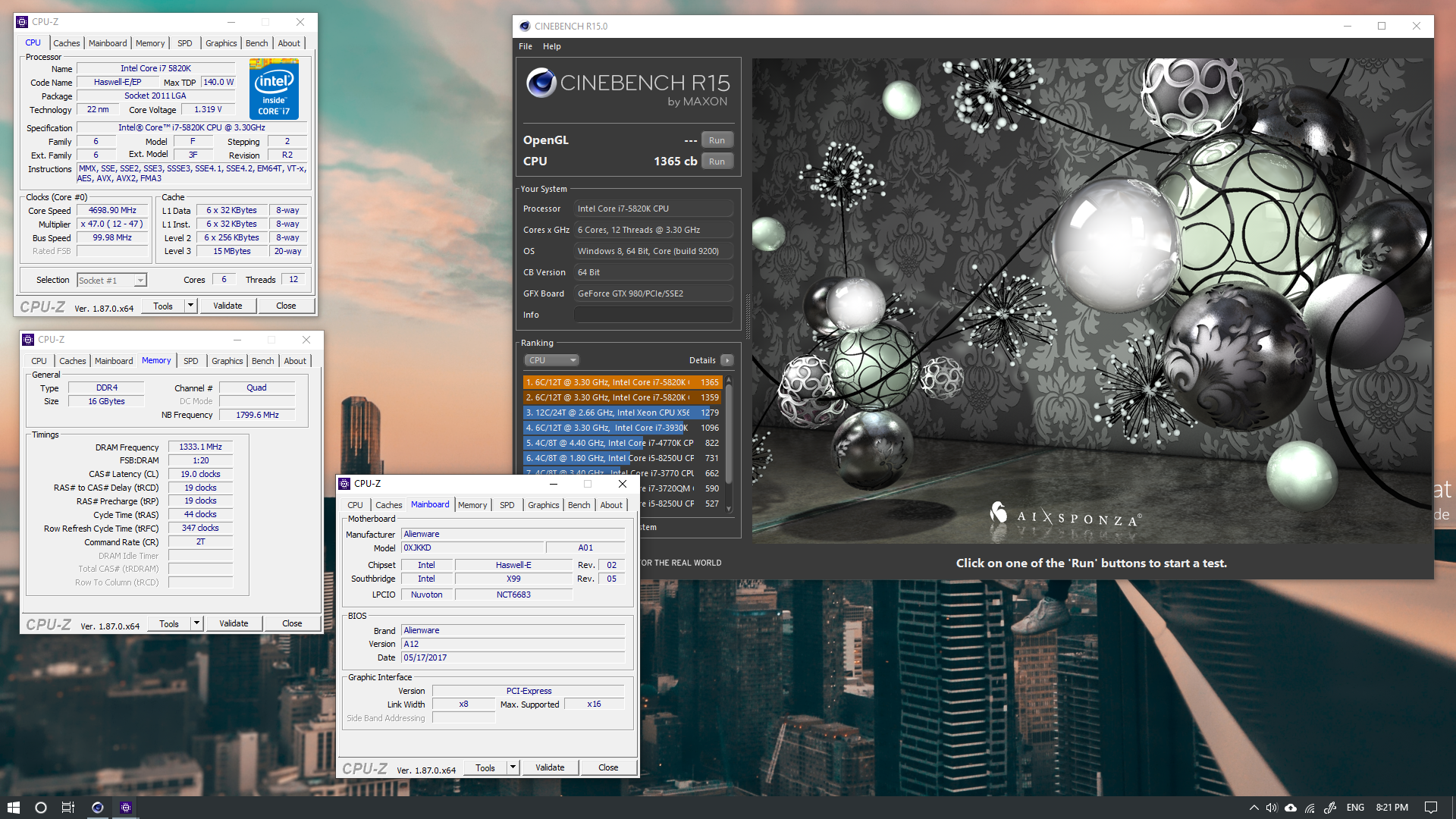Click the CPU-Z title icon in Mainboard window

(344, 484)
